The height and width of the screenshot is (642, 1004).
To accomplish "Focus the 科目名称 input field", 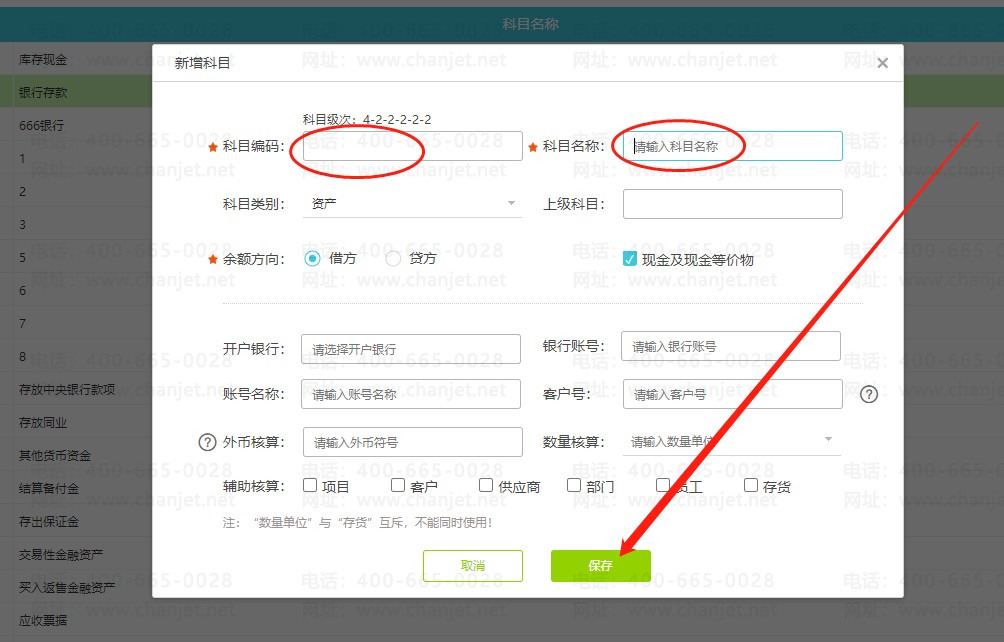I will point(733,146).
